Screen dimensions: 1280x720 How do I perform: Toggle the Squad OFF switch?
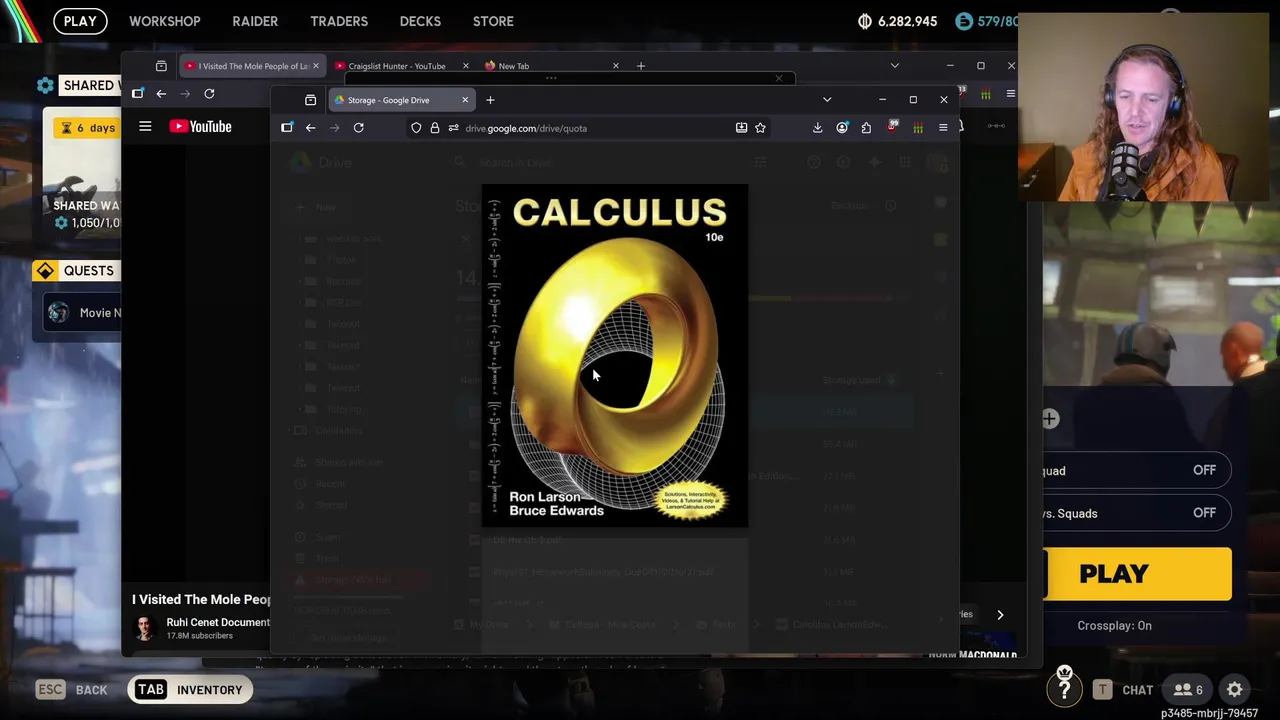click(x=1204, y=471)
